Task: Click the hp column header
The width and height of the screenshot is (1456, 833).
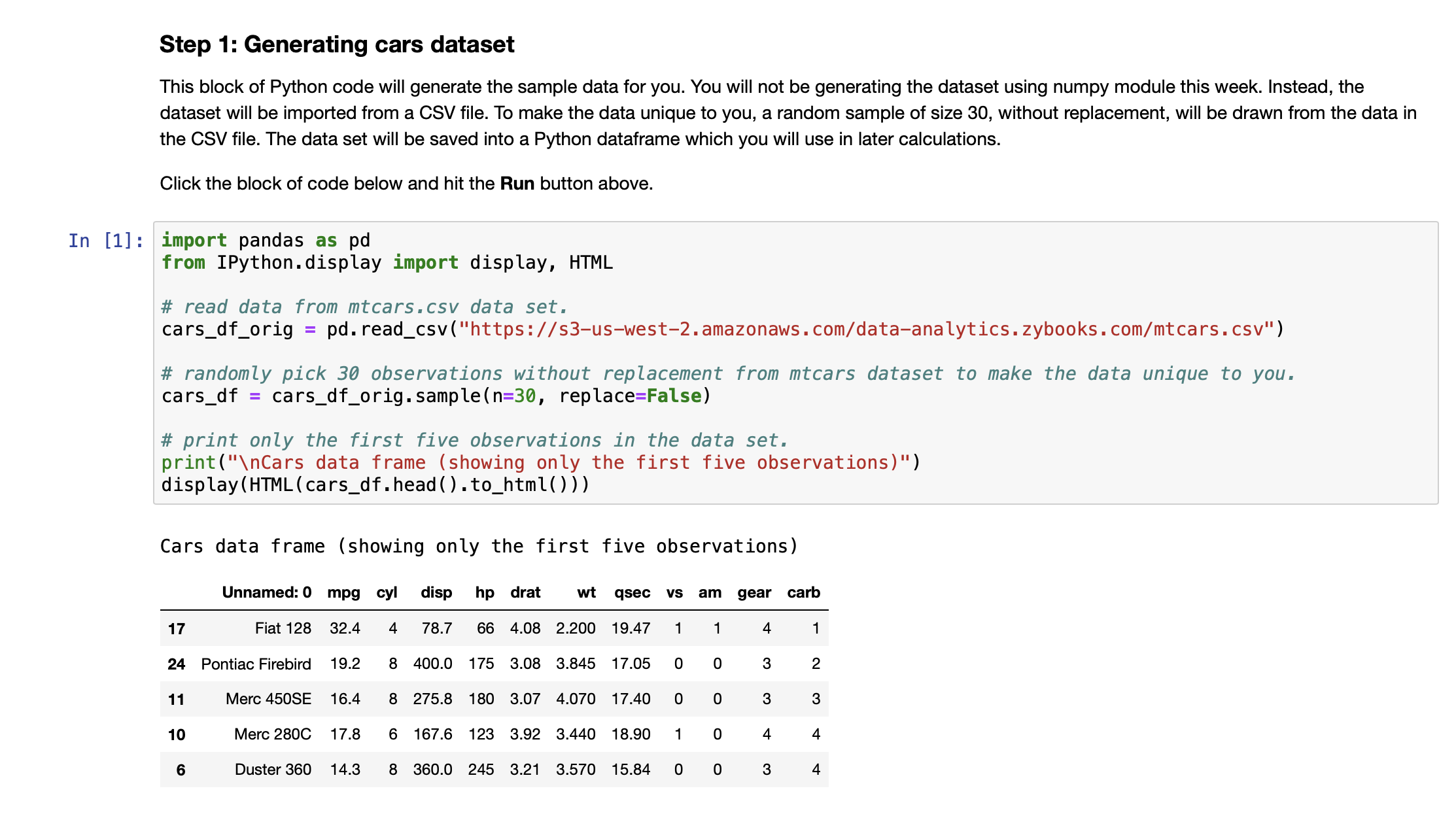Action: pyautogui.click(x=484, y=592)
